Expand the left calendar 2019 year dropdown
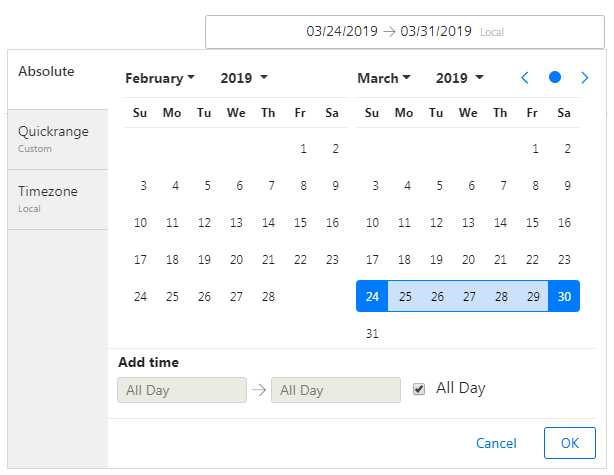Screen dimensions: 614x475 [x=244, y=78]
